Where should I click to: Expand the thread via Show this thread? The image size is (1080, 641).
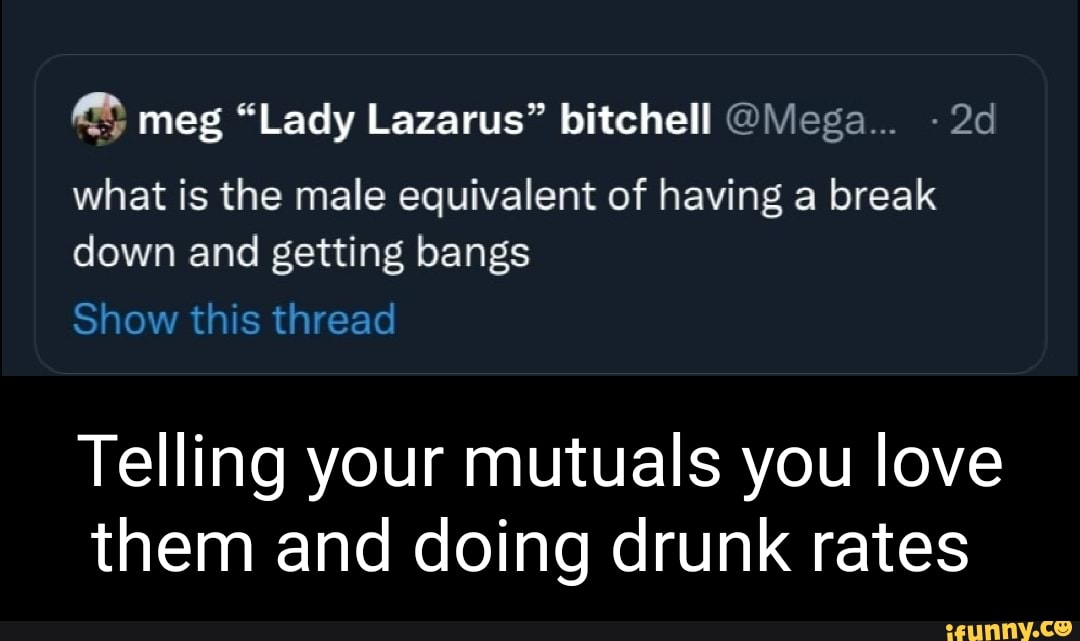(233, 318)
